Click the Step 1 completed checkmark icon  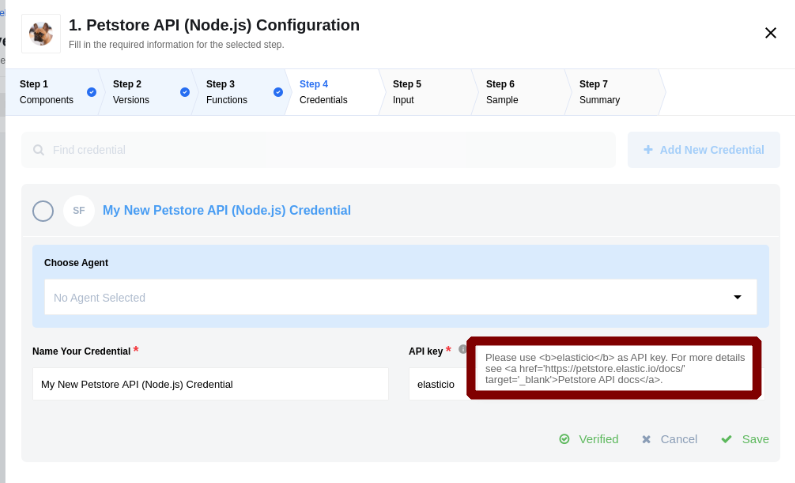pos(91,92)
